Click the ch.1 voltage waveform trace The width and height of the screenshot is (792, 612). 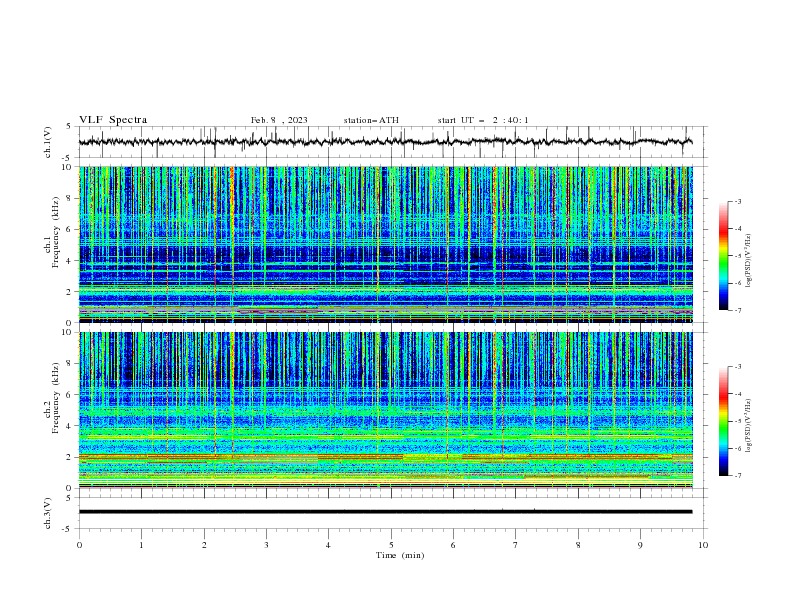pyautogui.click(x=385, y=142)
